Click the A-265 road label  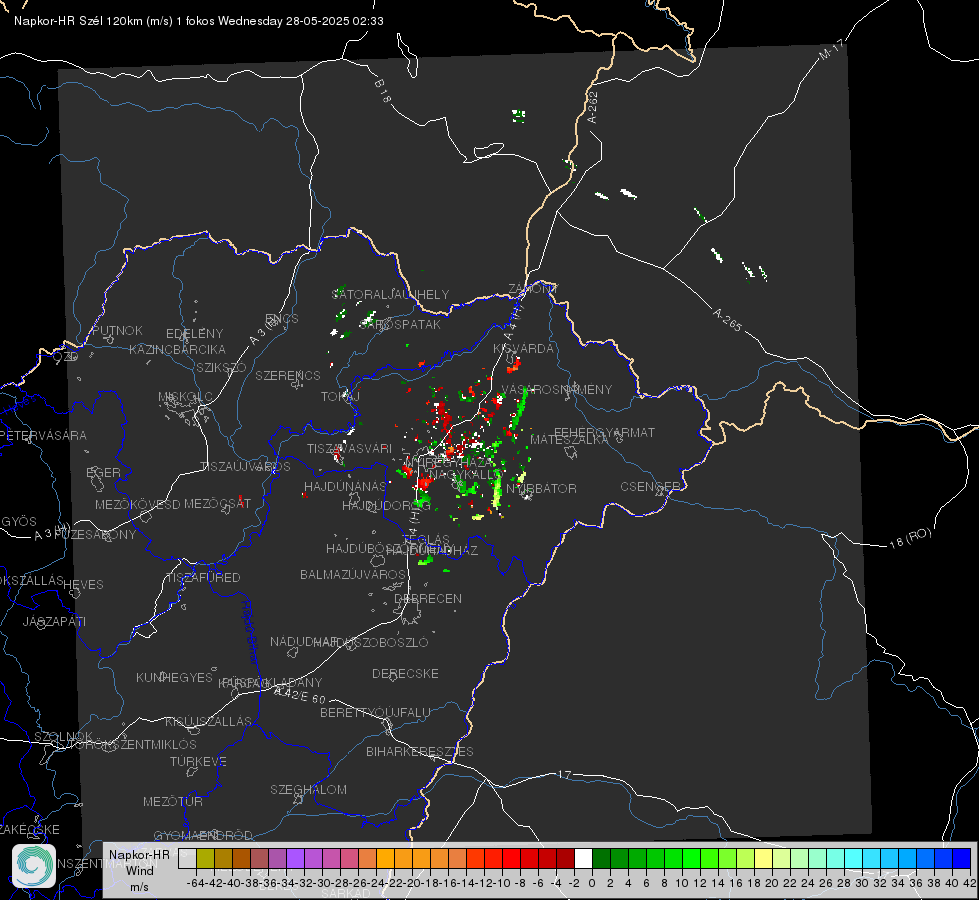727,319
